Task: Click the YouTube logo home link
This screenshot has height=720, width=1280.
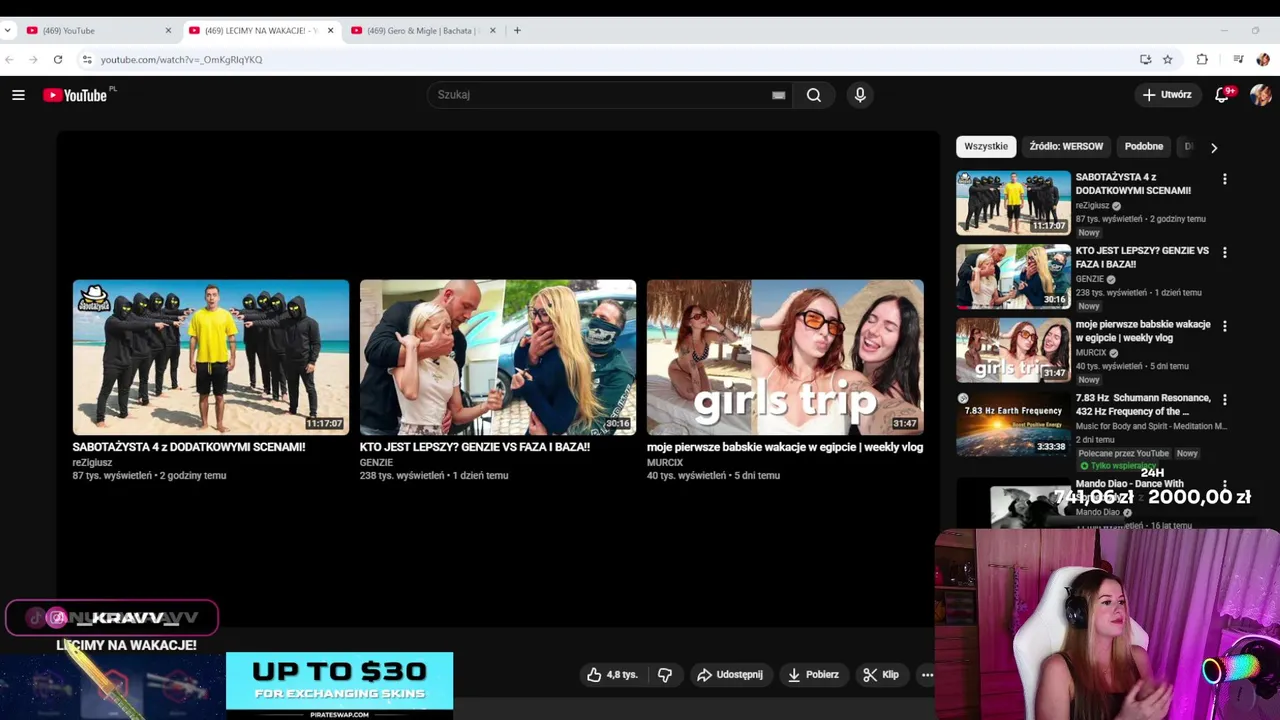Action: click(75, 95)
